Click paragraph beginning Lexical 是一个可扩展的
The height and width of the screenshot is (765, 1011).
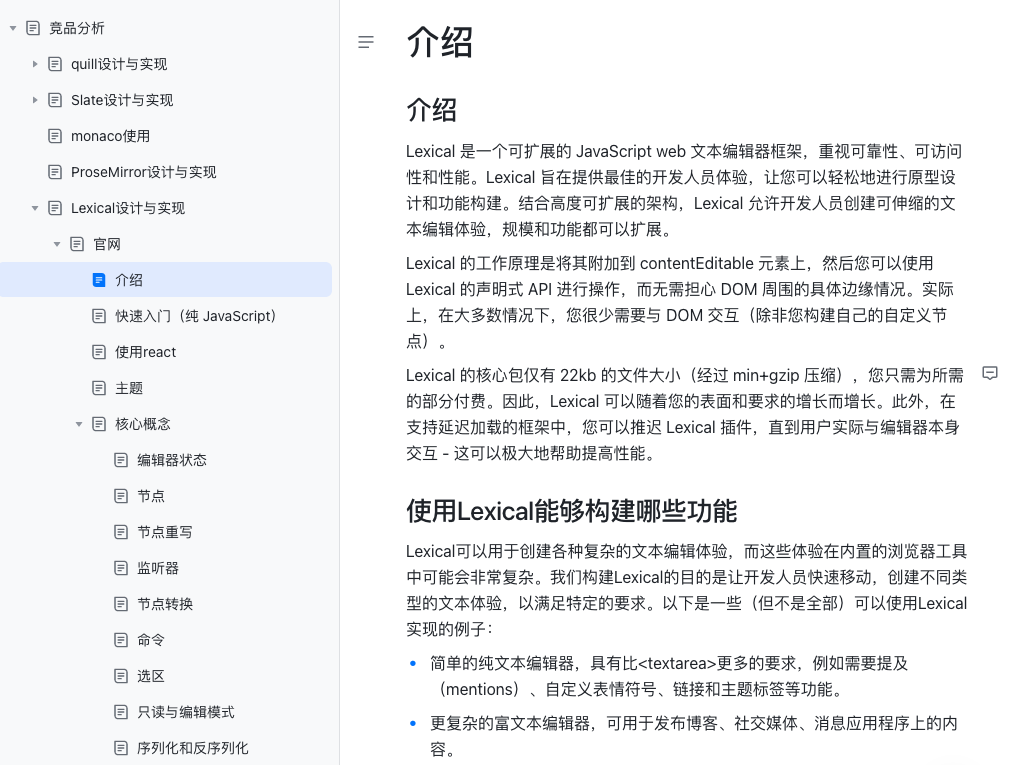pyautogui.click(x=684, y=190)
